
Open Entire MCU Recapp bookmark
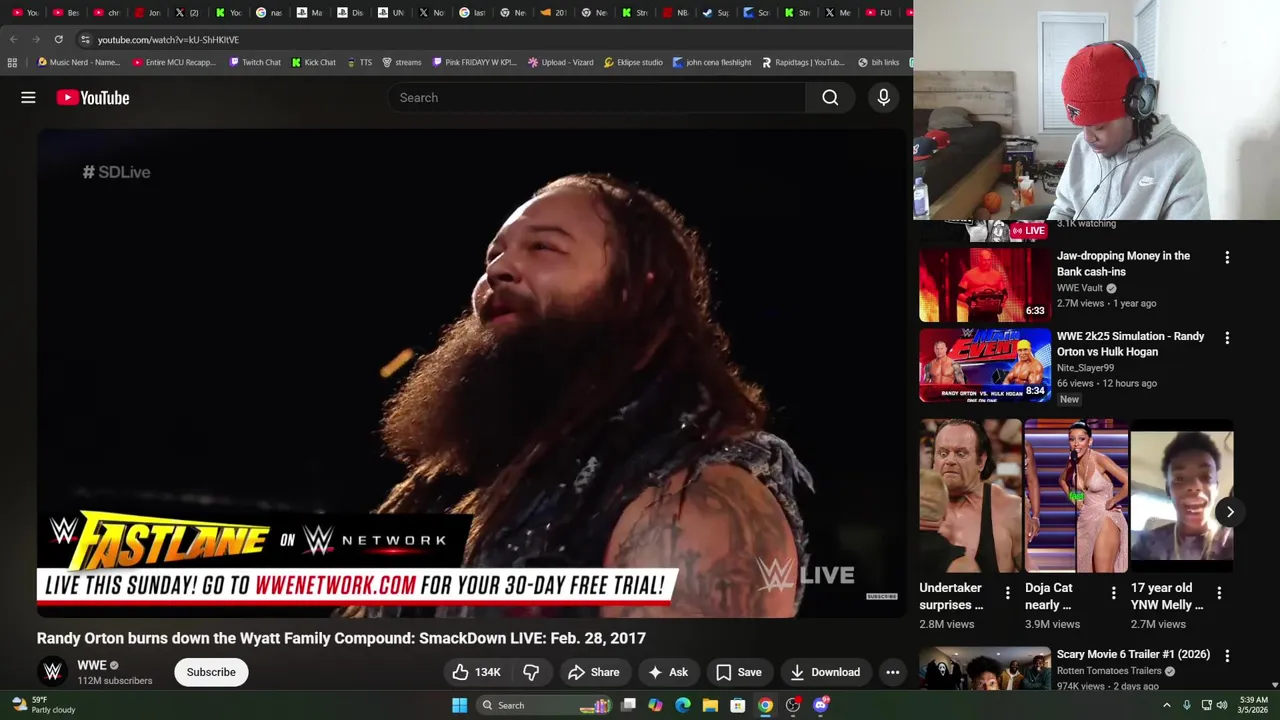click(174, 62)
